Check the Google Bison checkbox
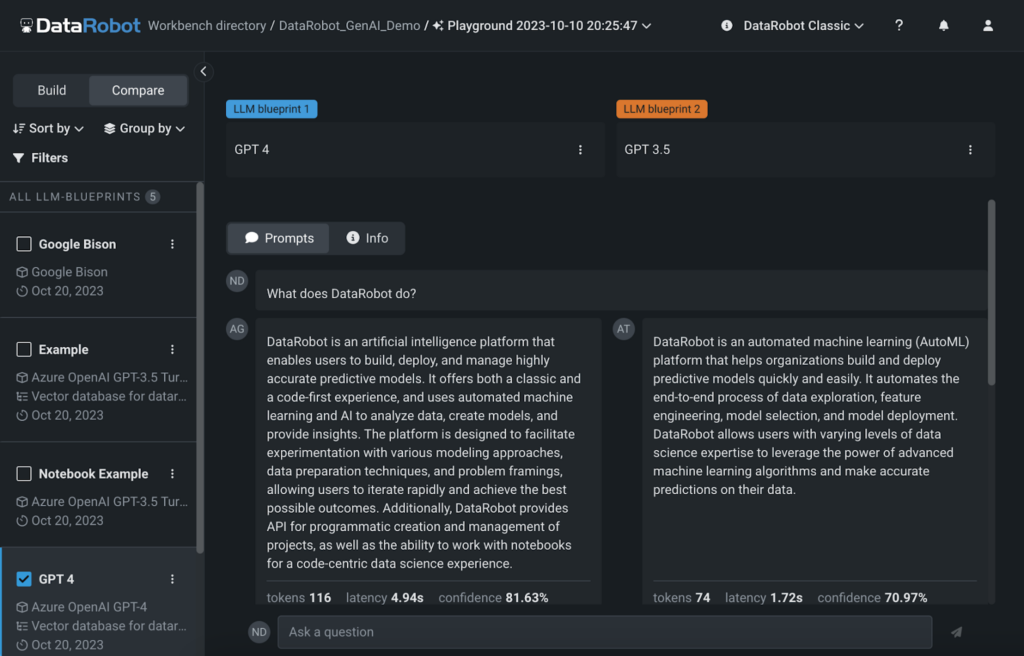The image size is (1024, 656). (24, 244)
